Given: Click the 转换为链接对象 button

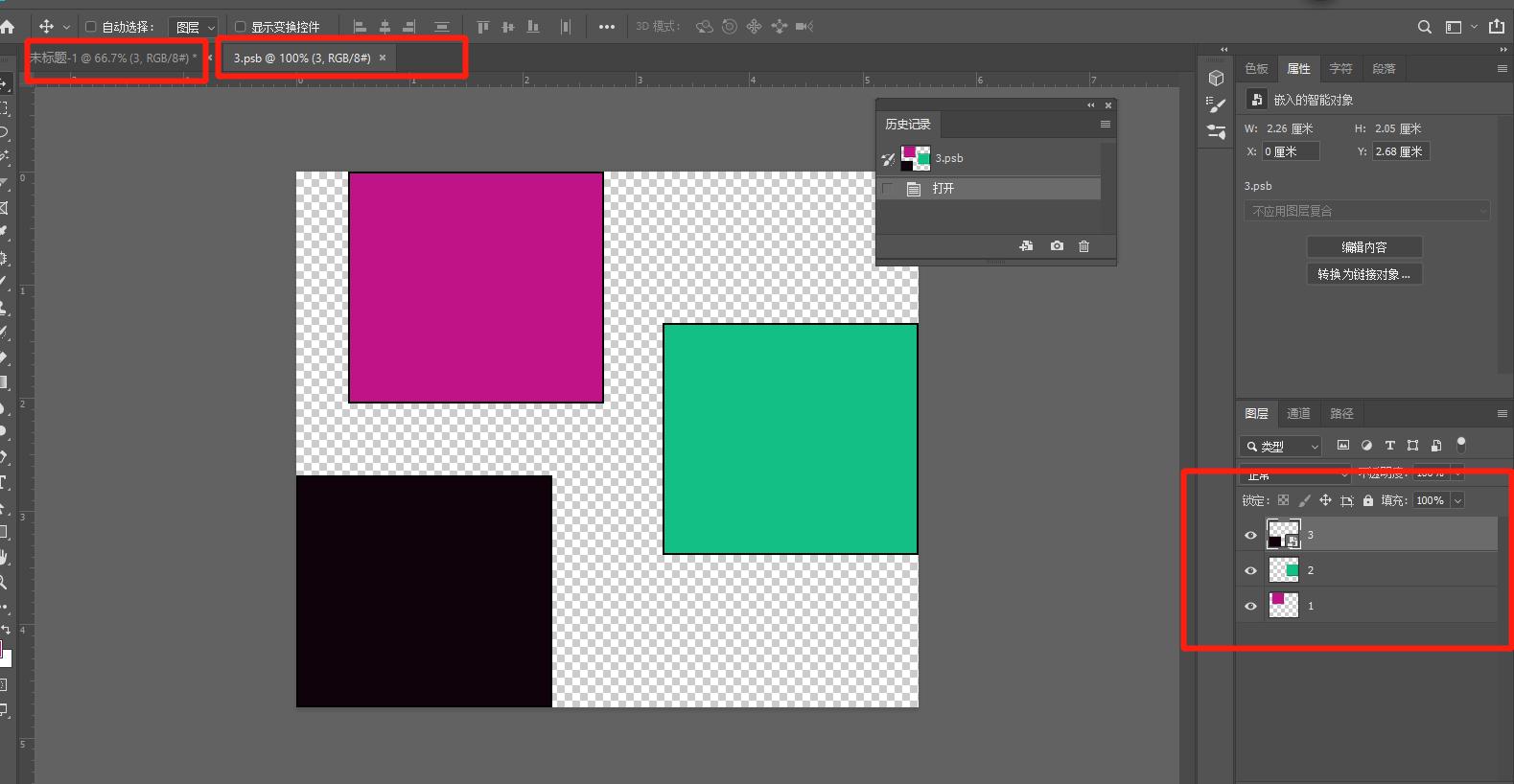Looking at the screenshot, I should coord(1363,274).
